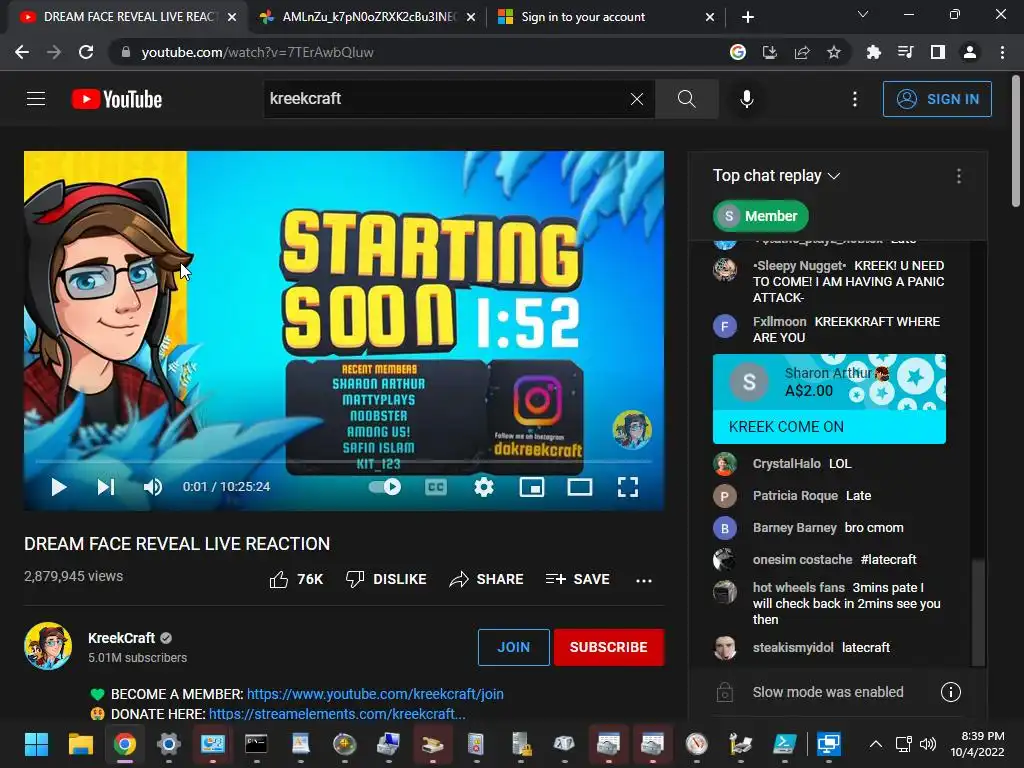Screen dimensions: 1024x768
Task: Switch to the Sign in to your account tab
Action: (x=606, y=17)
